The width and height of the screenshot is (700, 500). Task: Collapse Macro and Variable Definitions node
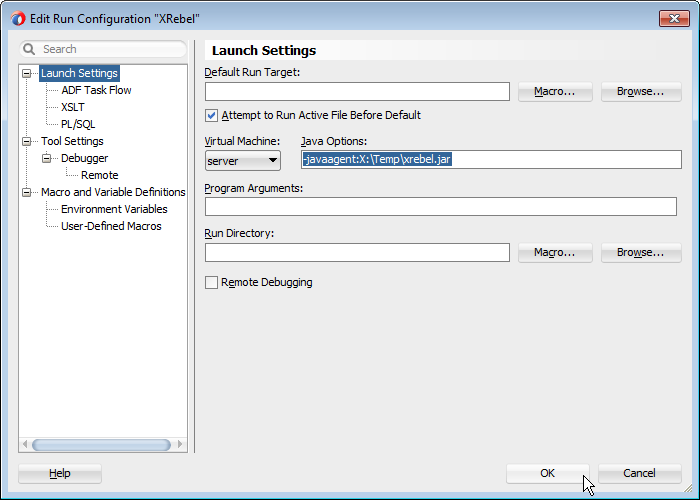(27, 192)
